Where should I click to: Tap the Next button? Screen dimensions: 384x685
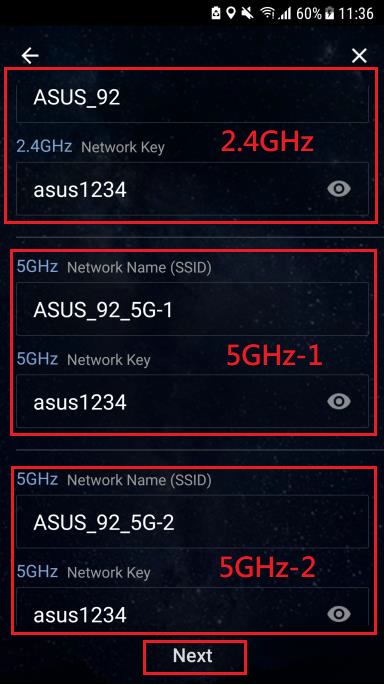pyautogui.click(x=193, y=656)
